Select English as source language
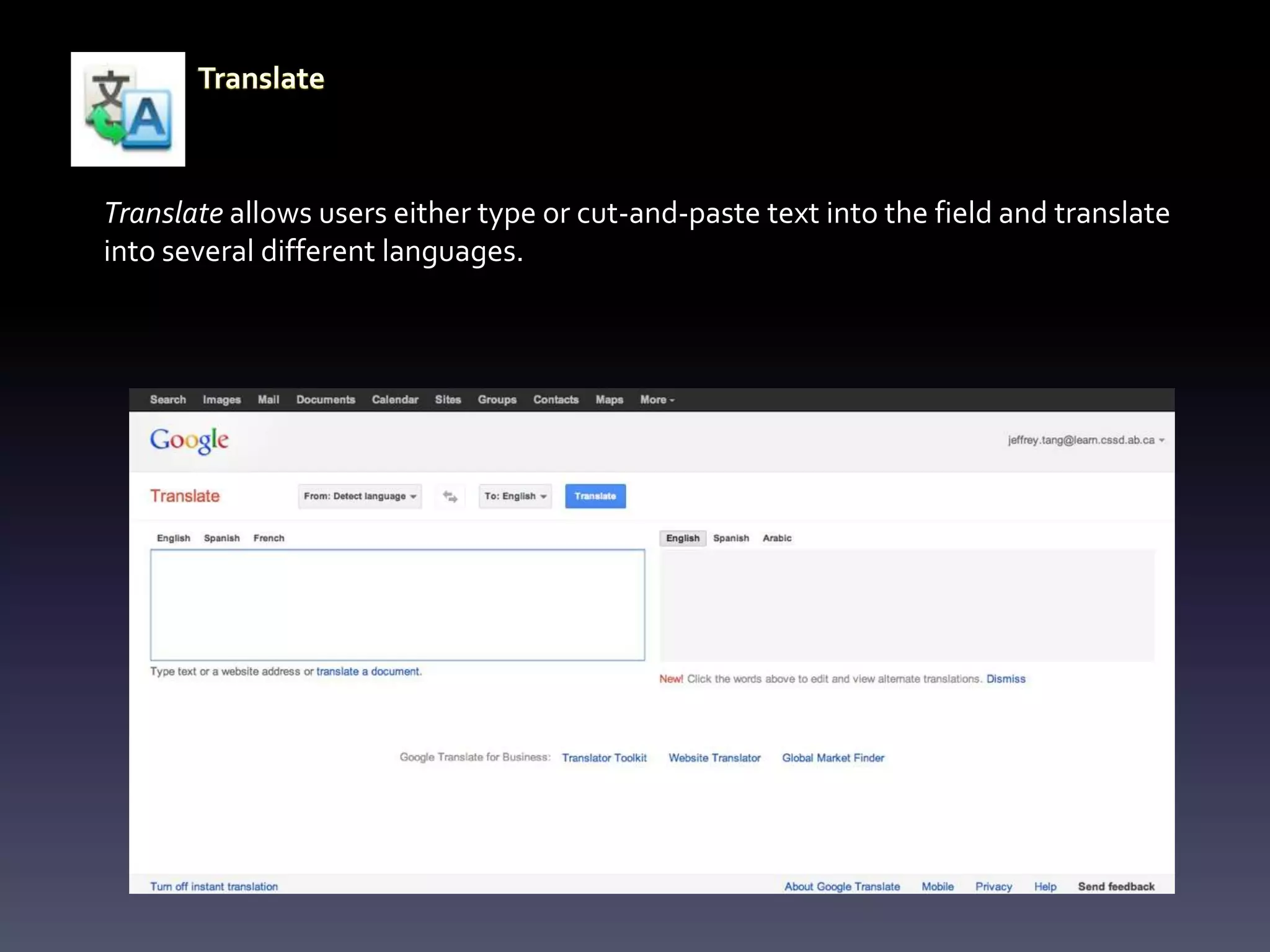 [174, 538]
